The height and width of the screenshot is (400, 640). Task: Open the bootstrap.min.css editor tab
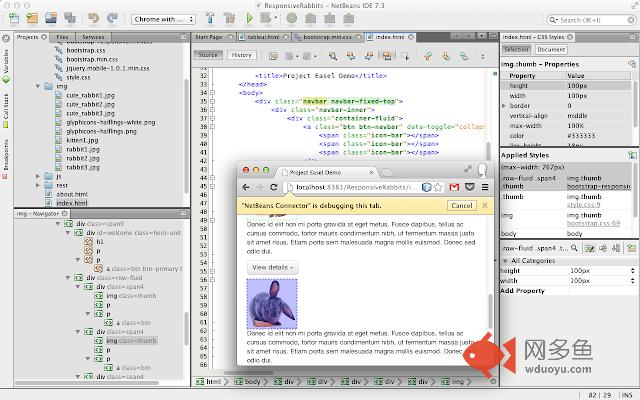[327, 37]
